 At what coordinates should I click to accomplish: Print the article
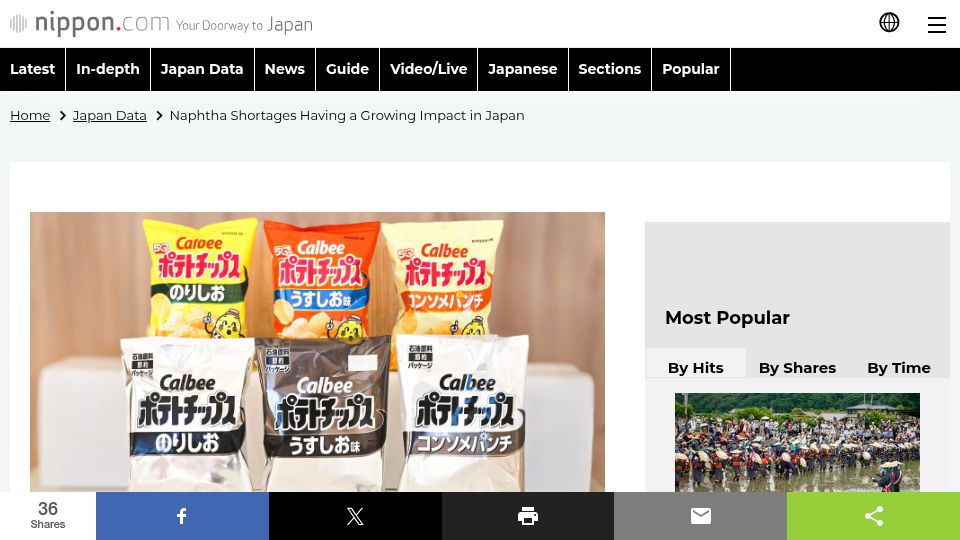[528, 516]
